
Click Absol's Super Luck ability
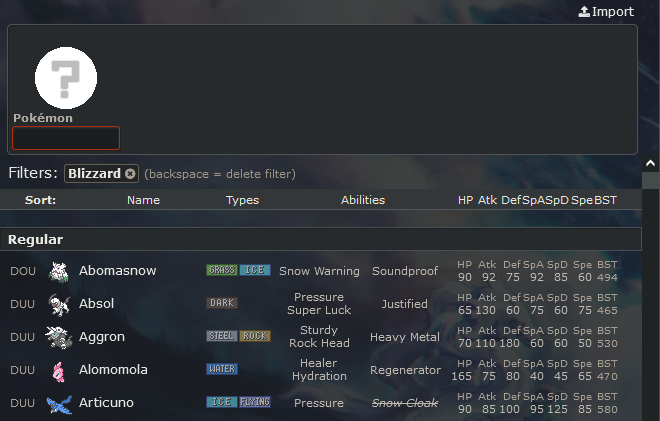point(319,310)
